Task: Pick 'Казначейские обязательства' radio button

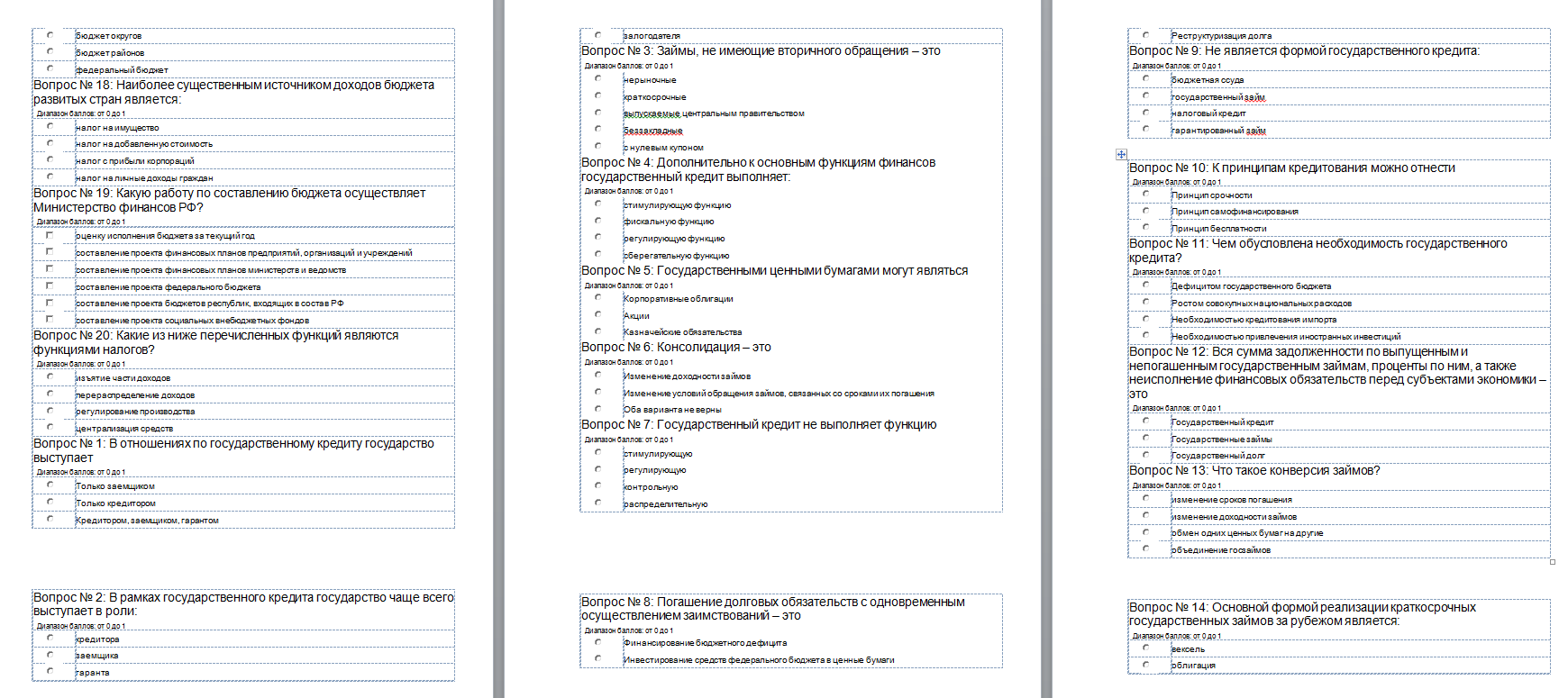Action: (x=598, y=331)
